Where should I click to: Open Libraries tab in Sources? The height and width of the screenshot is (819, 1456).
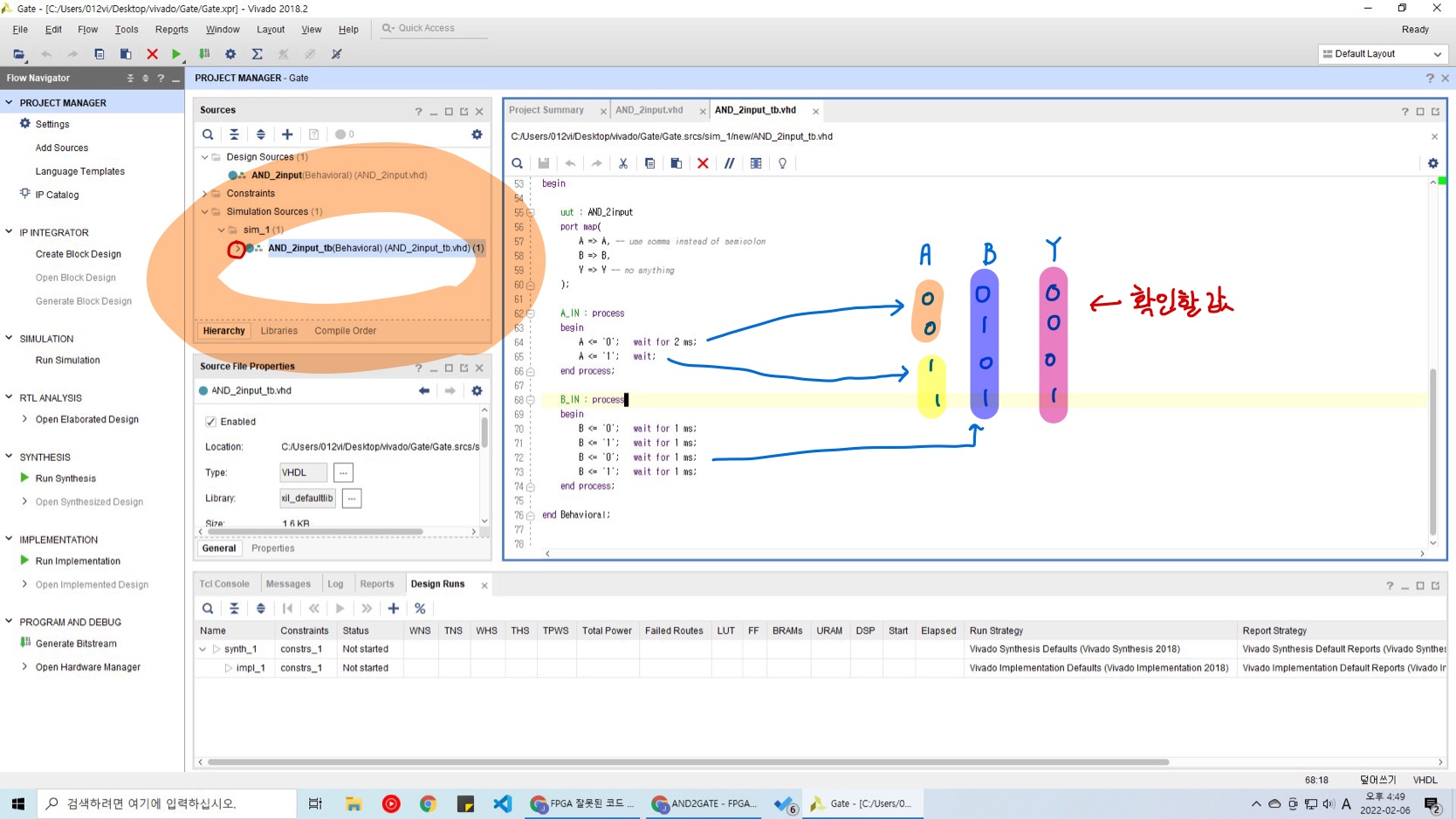279,331
